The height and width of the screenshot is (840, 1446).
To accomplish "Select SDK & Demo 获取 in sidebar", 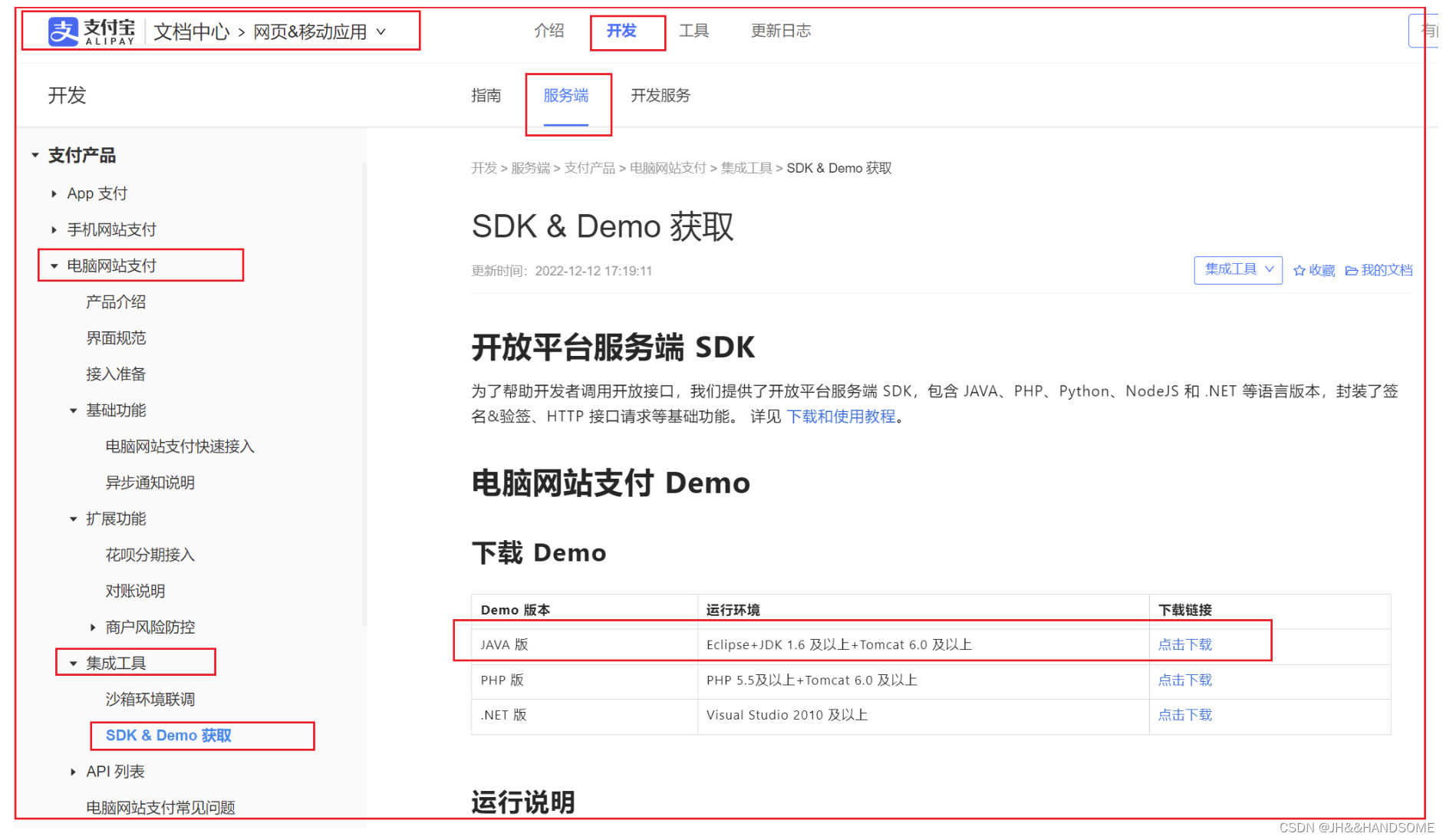I will point(169,735).
